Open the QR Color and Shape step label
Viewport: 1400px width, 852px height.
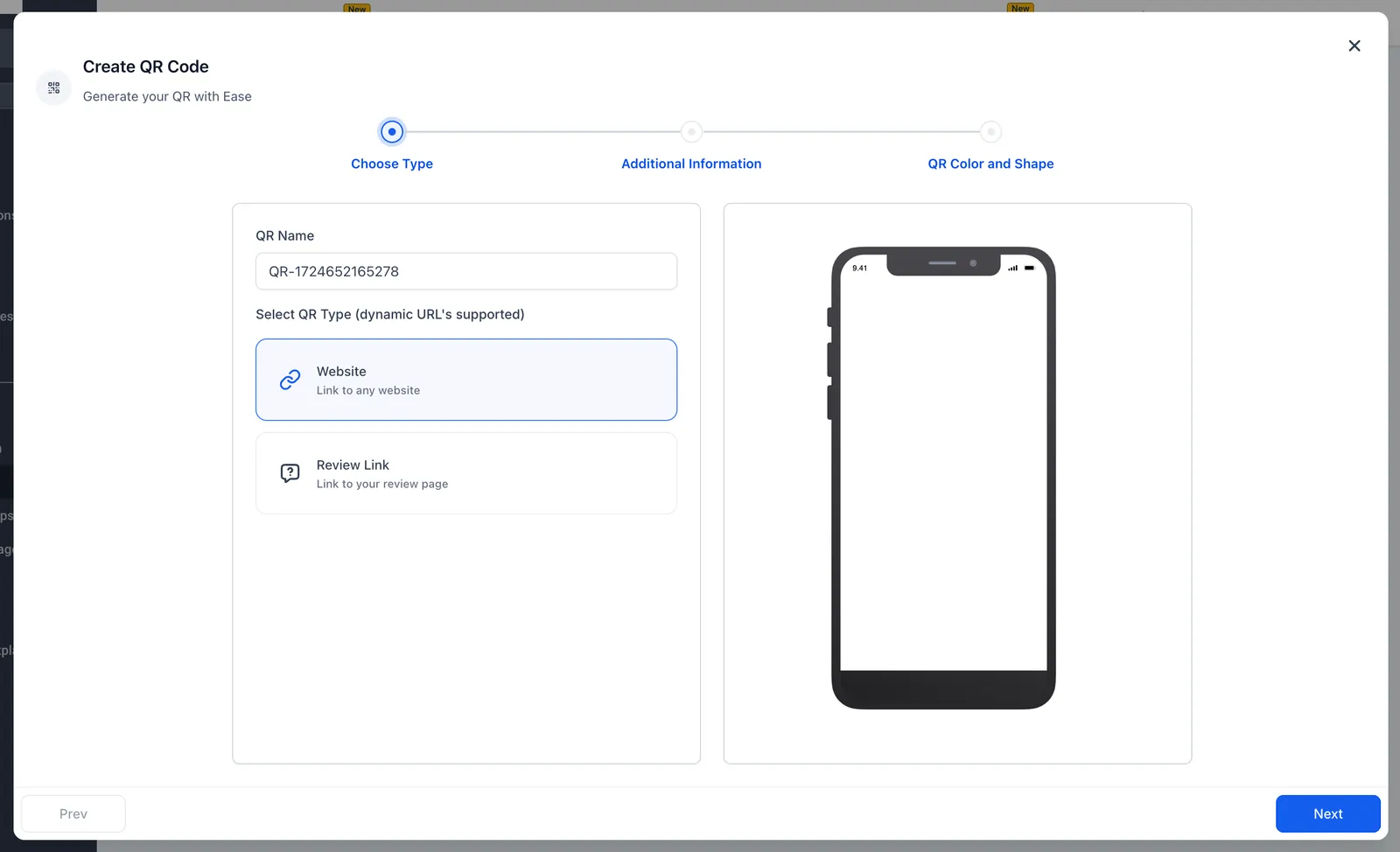click(990, 164)
